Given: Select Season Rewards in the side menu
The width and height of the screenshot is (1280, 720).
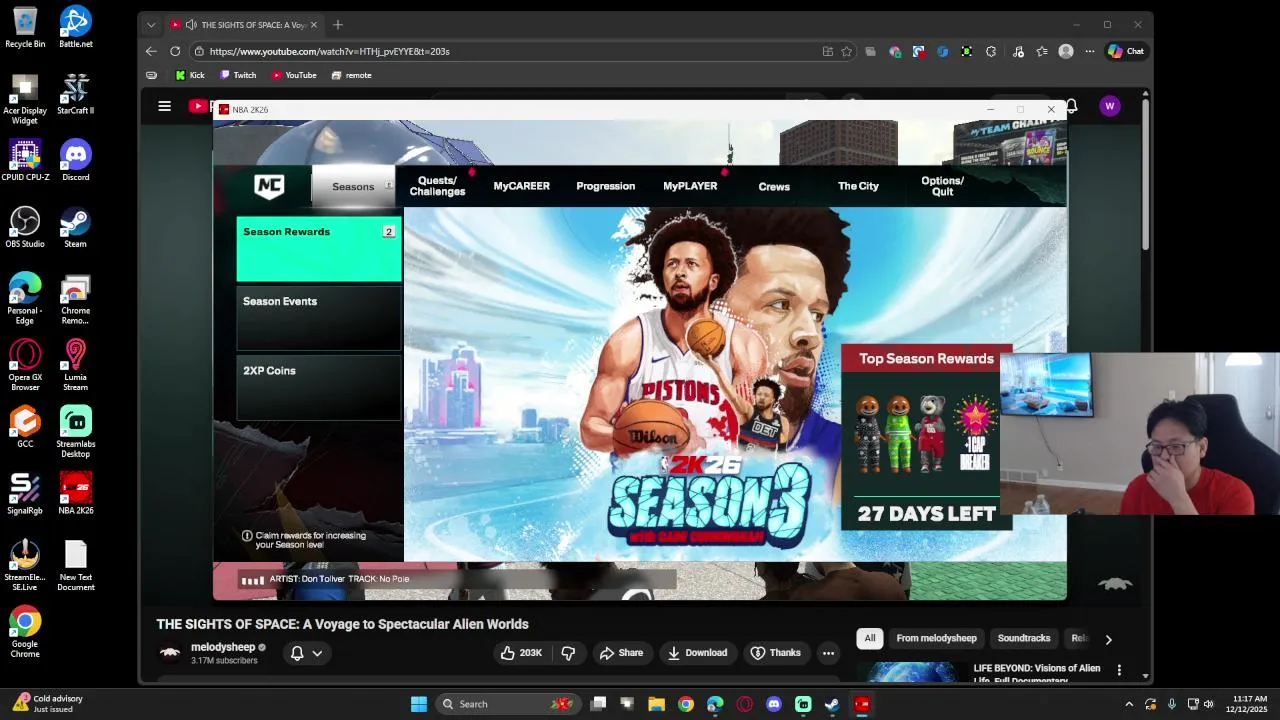Looking at the screenshot, I should click(x=319, y=249).
